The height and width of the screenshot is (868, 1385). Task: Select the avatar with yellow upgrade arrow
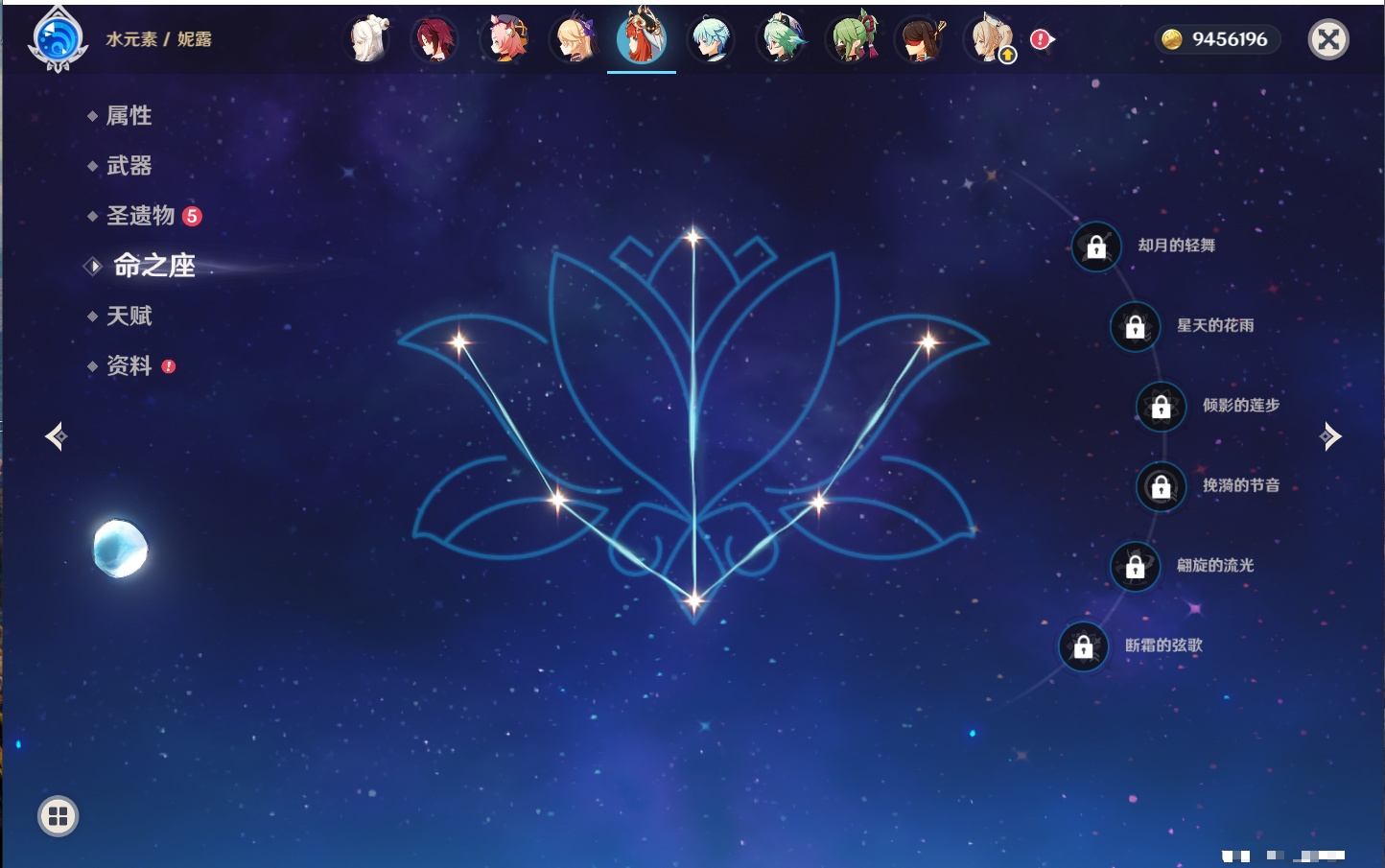(x=990, y=39)
